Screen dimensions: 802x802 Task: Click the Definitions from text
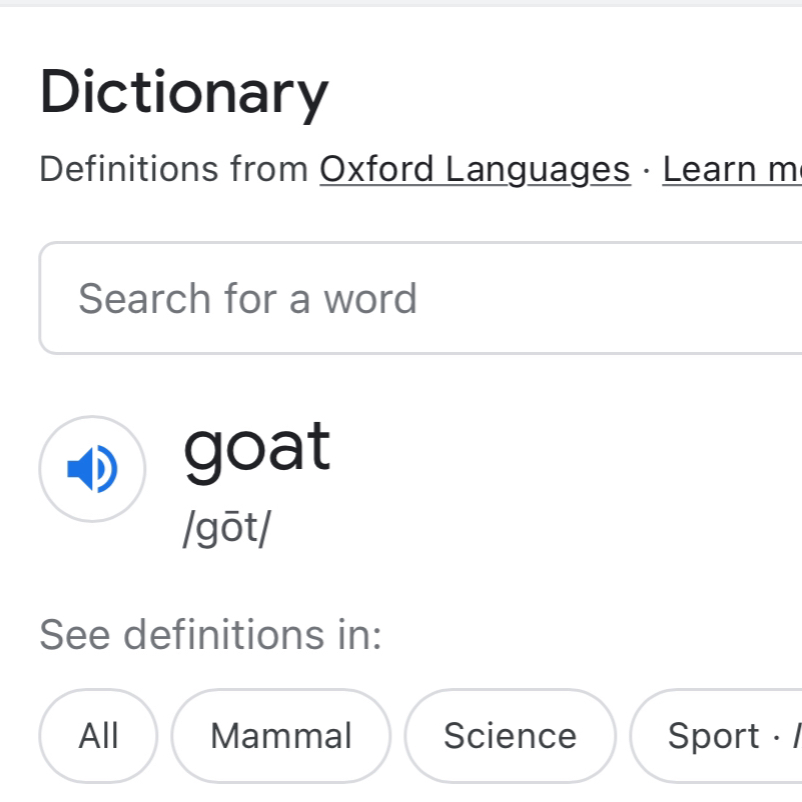point(174,169)
